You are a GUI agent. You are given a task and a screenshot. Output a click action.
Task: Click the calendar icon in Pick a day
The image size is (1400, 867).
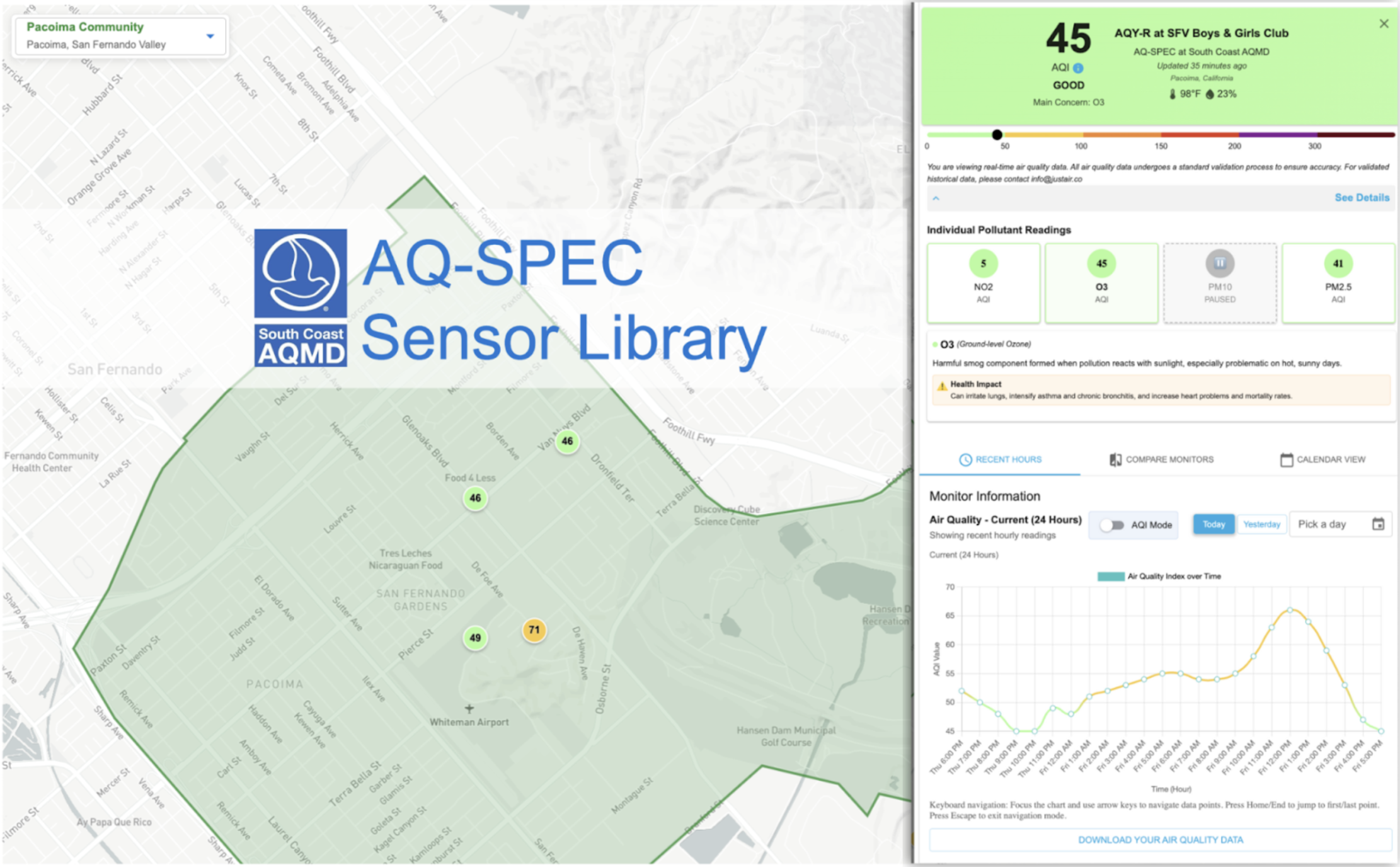(x=1378, y=524)
